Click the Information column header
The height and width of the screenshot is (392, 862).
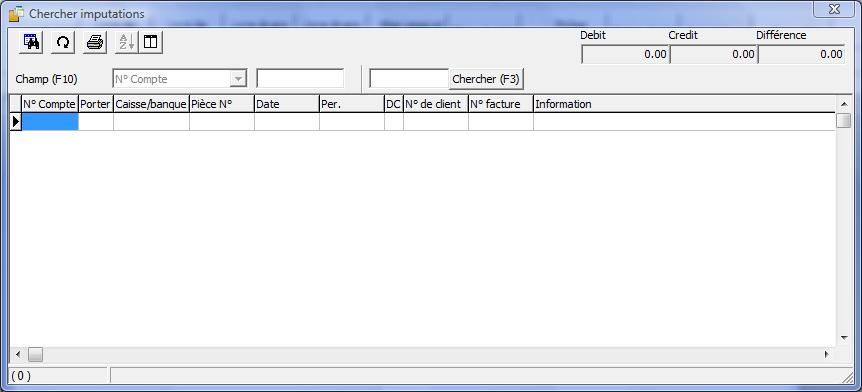pos(684,104)
